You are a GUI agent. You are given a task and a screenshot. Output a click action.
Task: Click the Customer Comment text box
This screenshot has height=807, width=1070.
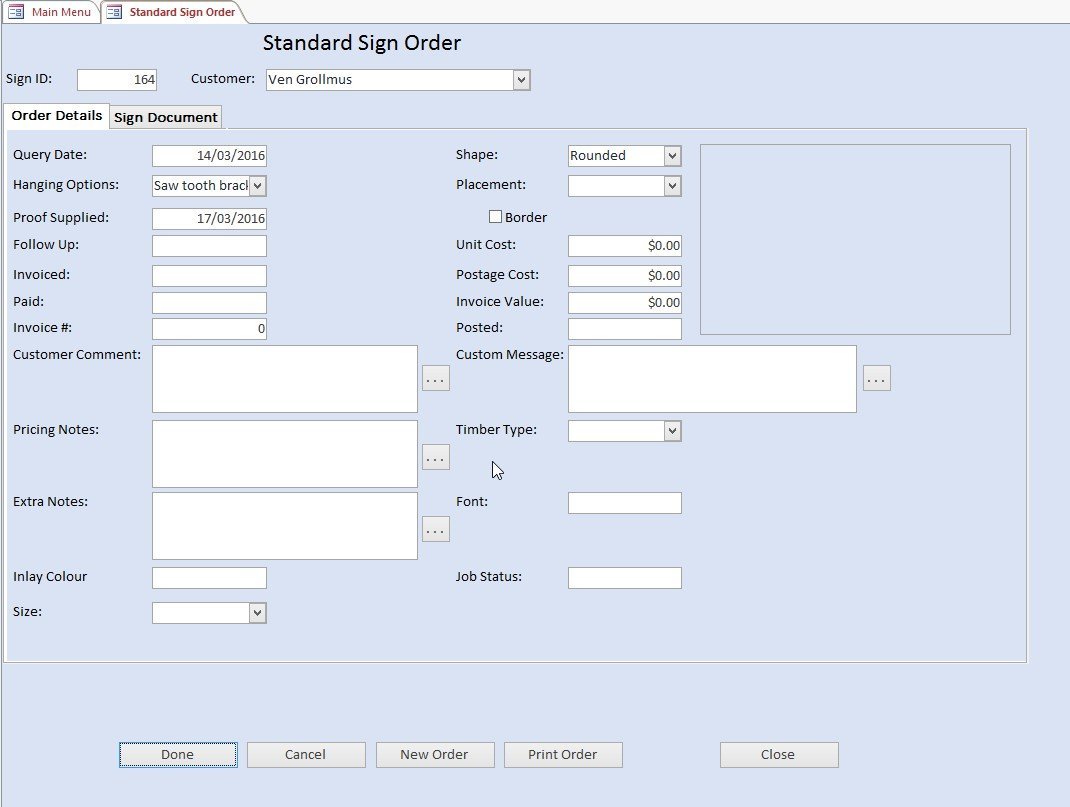285,379
